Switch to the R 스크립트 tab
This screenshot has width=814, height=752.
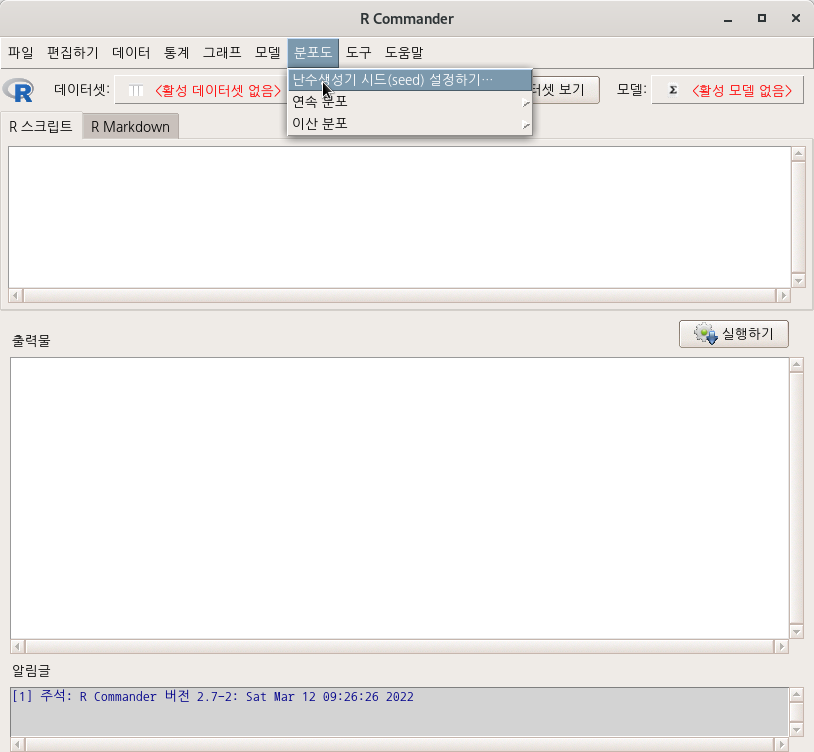(41, 126)
